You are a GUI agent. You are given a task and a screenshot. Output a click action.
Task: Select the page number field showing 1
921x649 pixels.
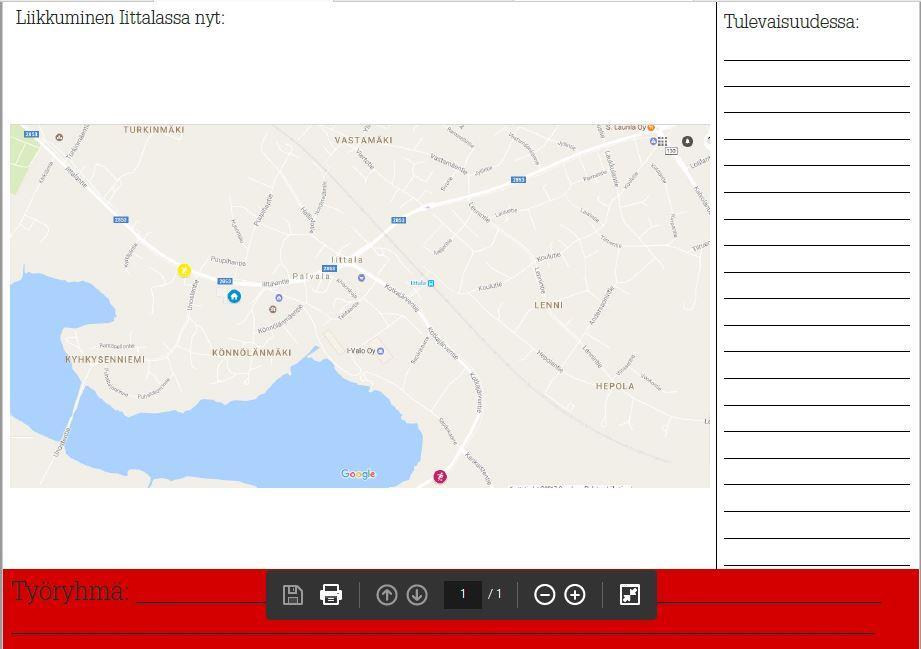463,594
